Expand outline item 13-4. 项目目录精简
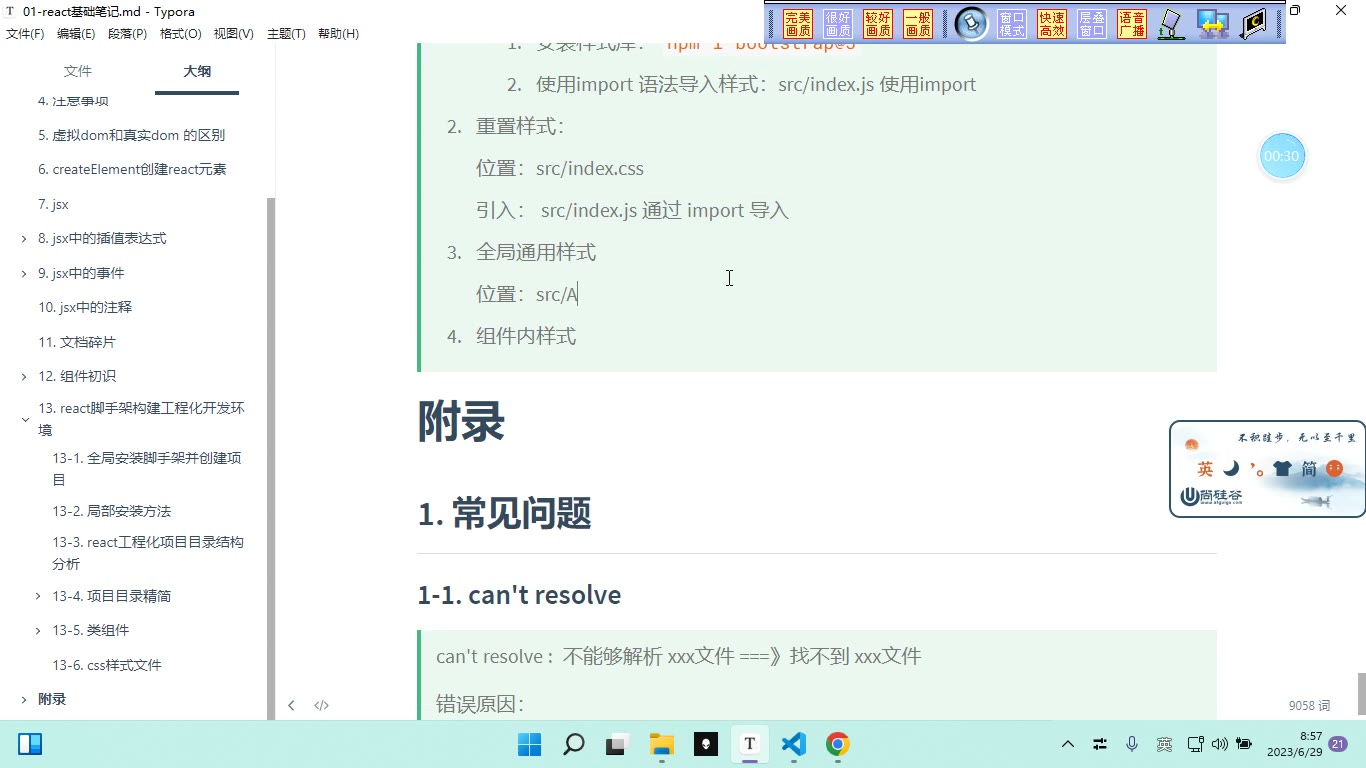Image resolution: width=1366 pixels, height=768 pixels. pos(38,596)
